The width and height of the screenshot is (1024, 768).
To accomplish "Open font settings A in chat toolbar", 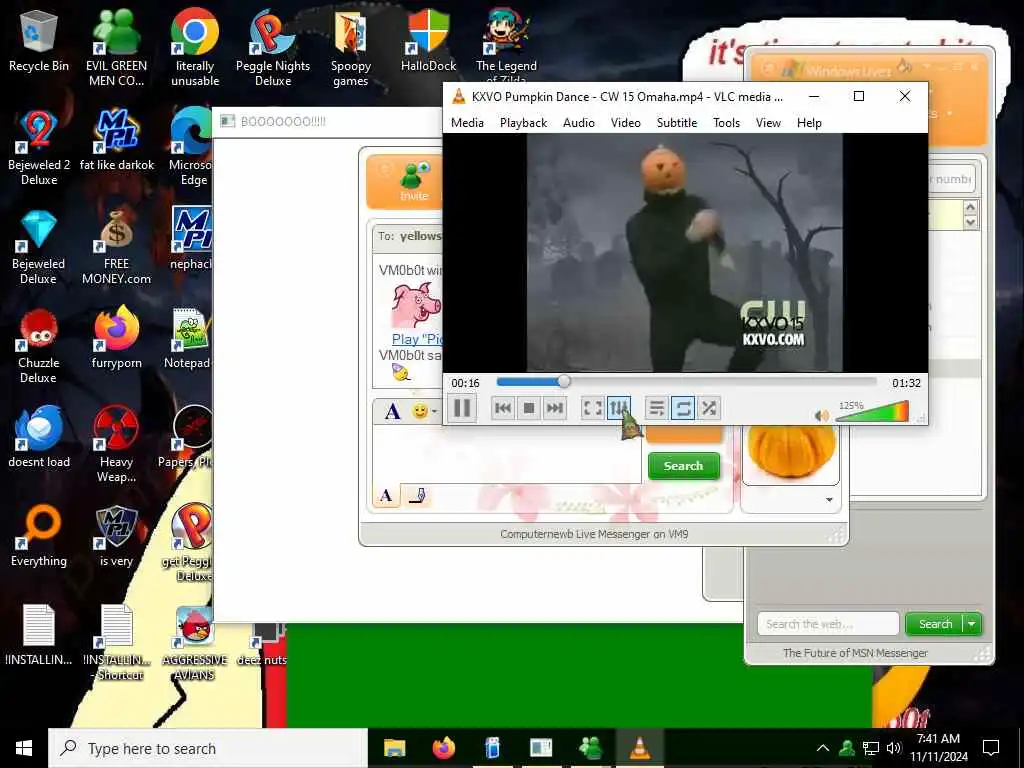I will point(392,411).
